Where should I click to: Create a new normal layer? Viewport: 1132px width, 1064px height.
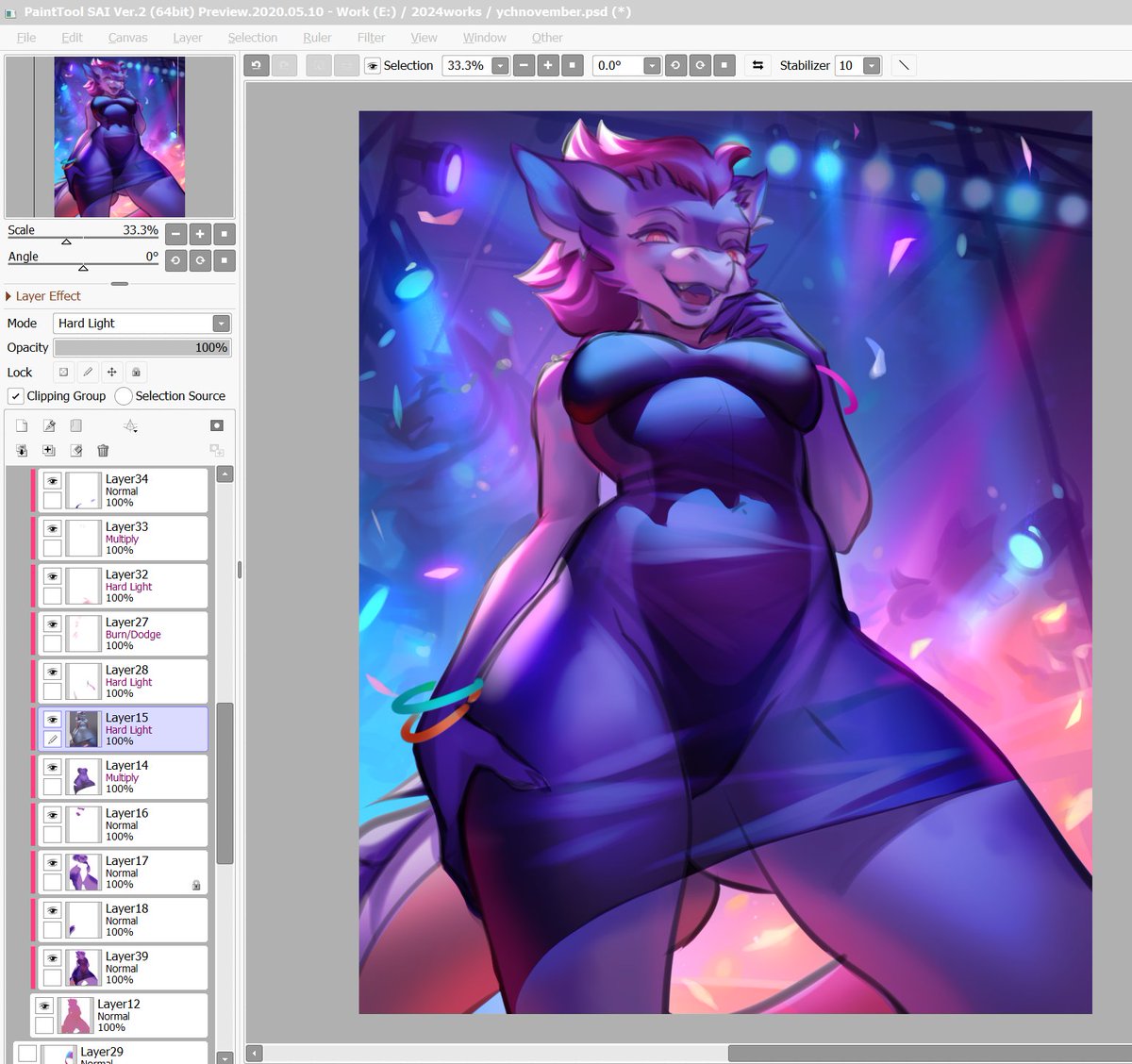tap(22, 425)
